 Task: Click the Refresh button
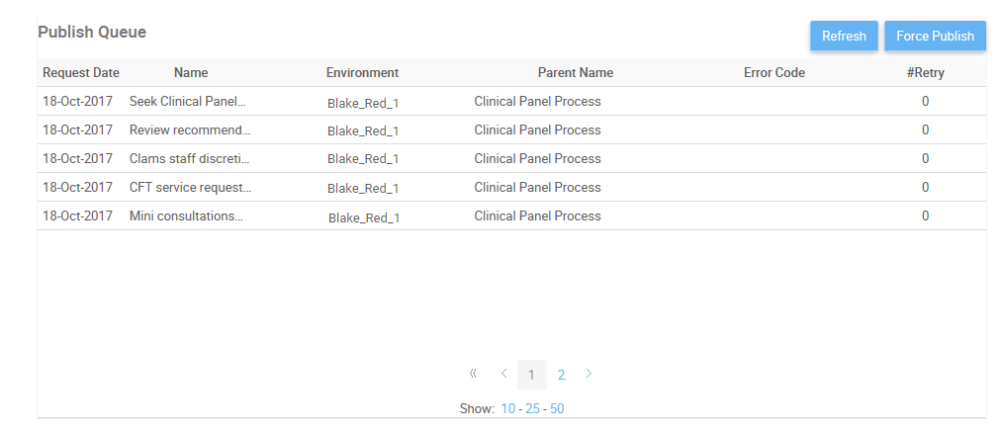click(x=844, y=36)
